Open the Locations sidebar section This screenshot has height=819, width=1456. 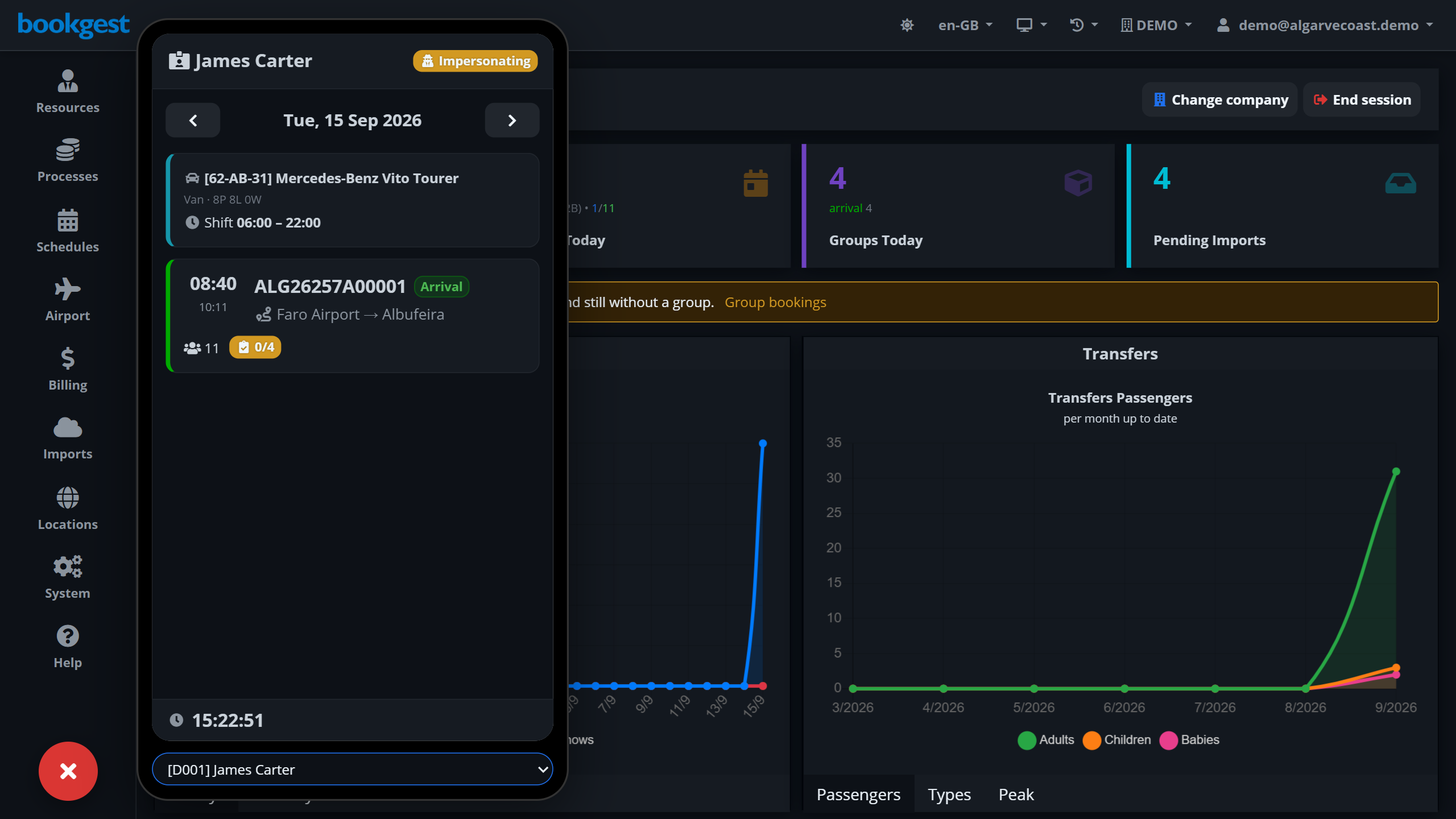(68, 508)
